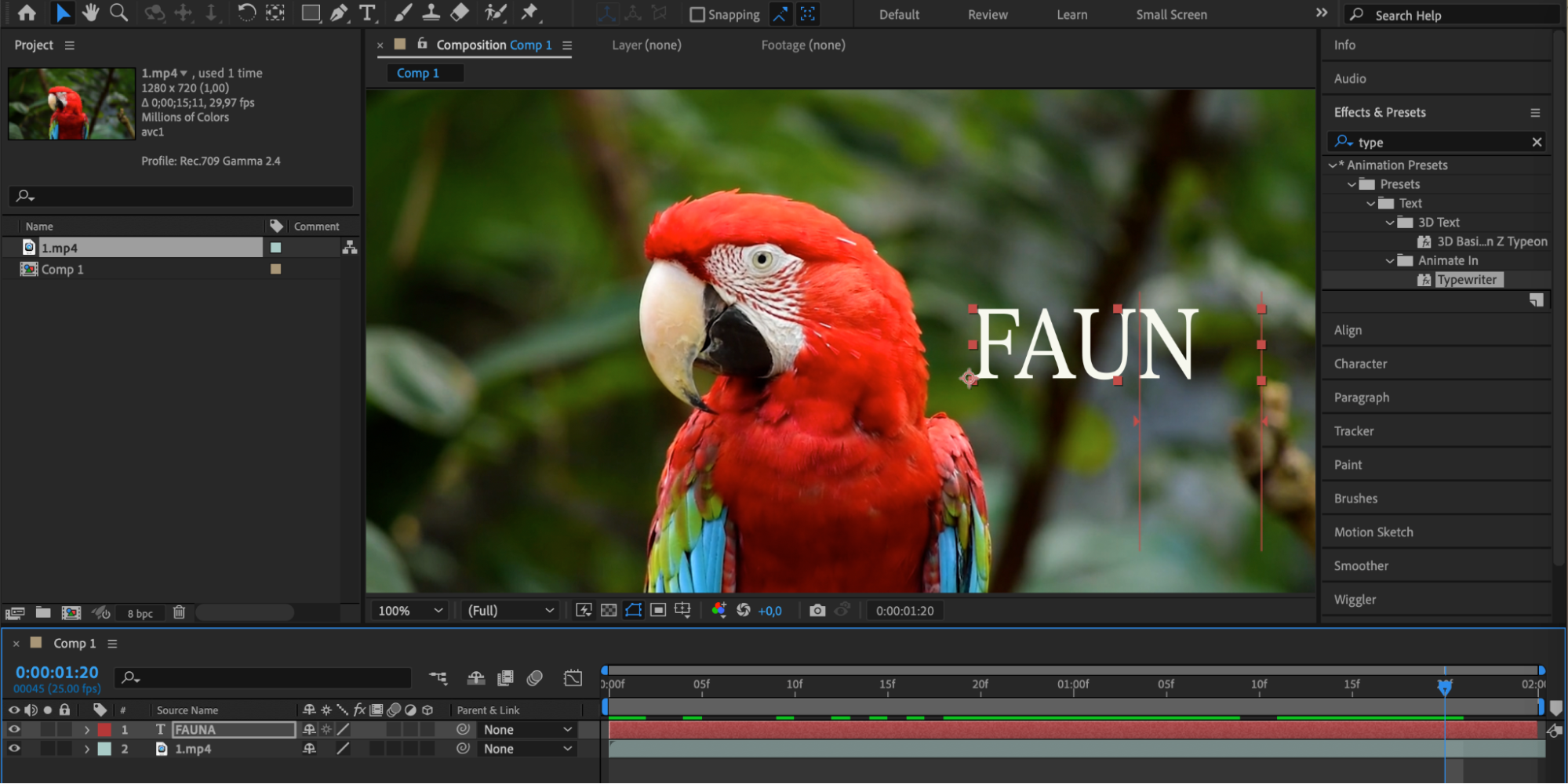Image resolution: width=1568 pixels, height=784 pixels.
Task: Select the Typewriter animation preset
Action: click(x=1466, y=280)
